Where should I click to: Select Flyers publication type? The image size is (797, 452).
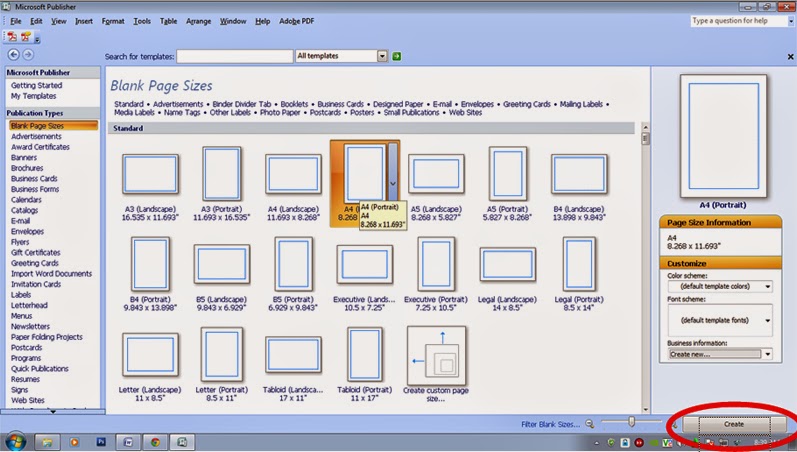tap(20, 242)
